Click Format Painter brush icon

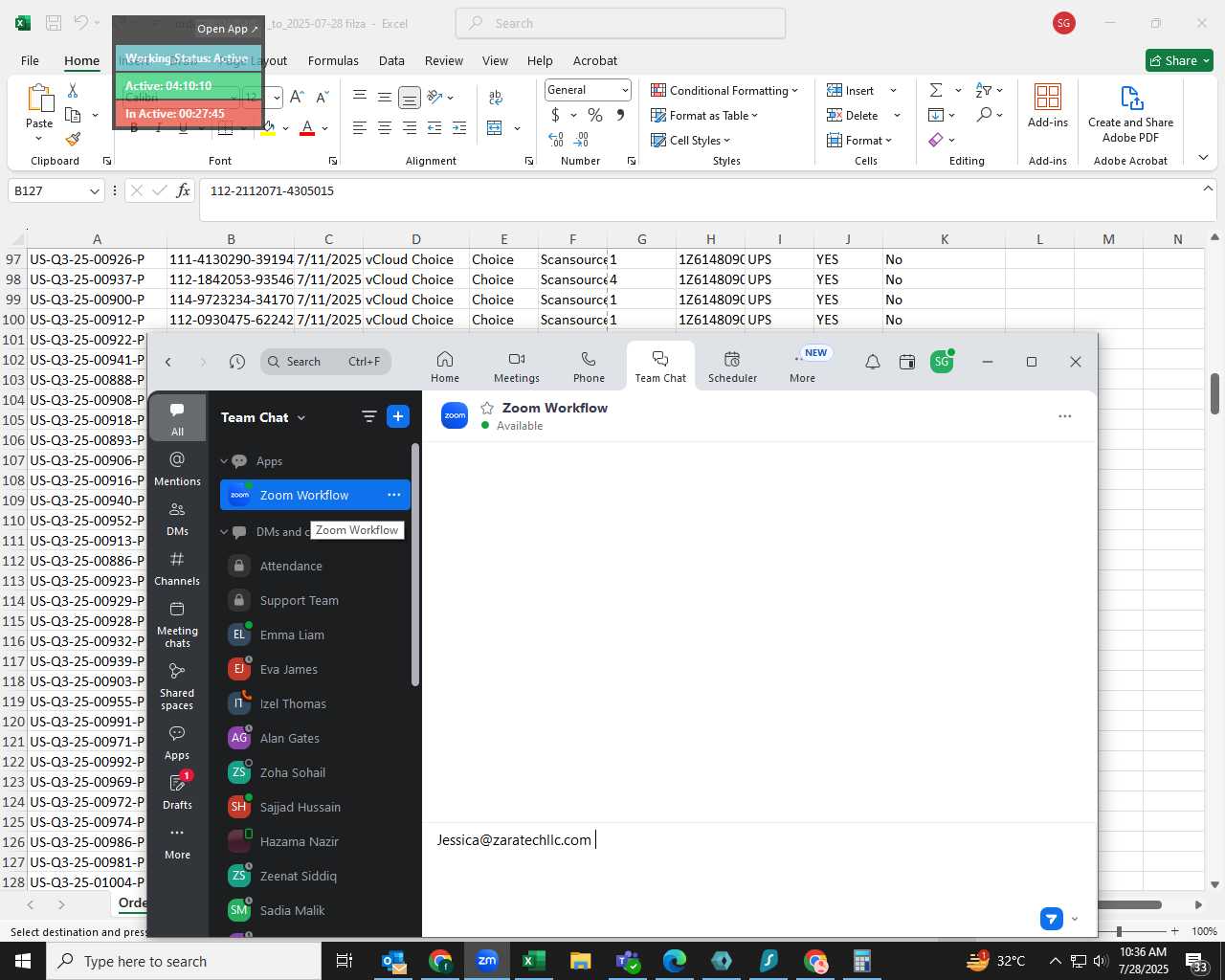(73, 140)
